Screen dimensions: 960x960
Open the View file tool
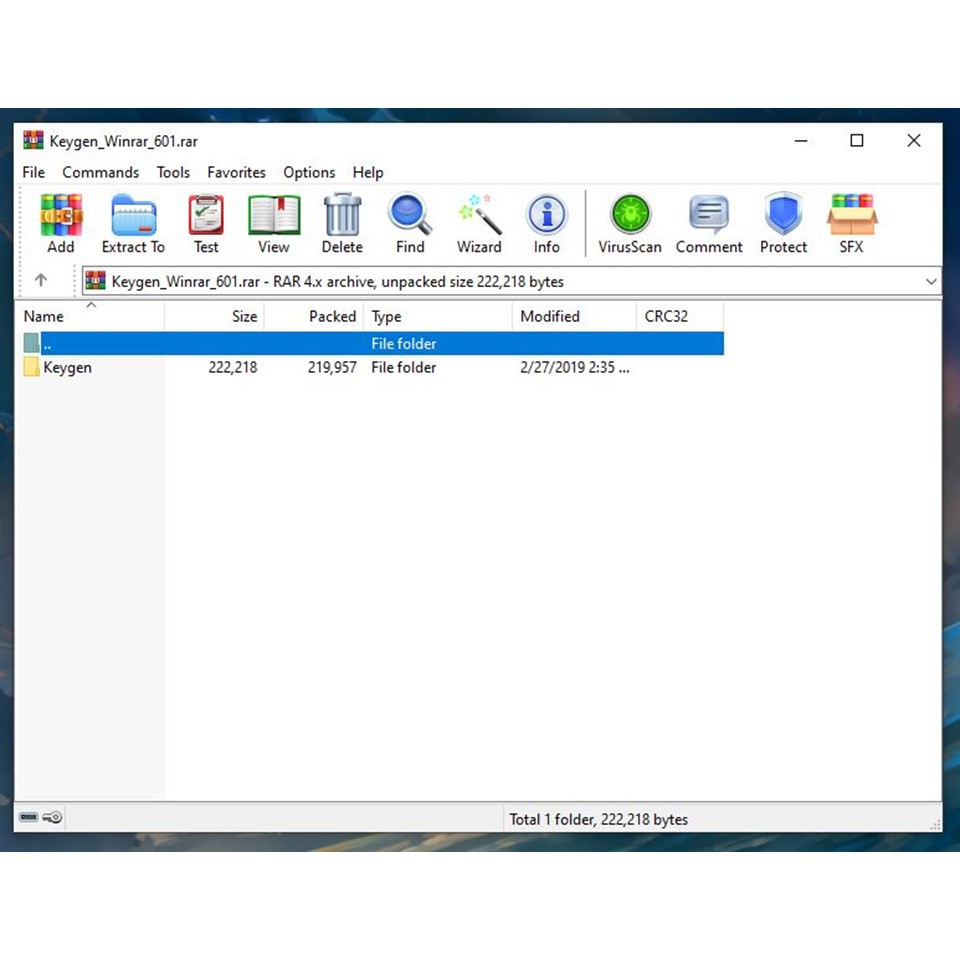[x=273, y=223]
